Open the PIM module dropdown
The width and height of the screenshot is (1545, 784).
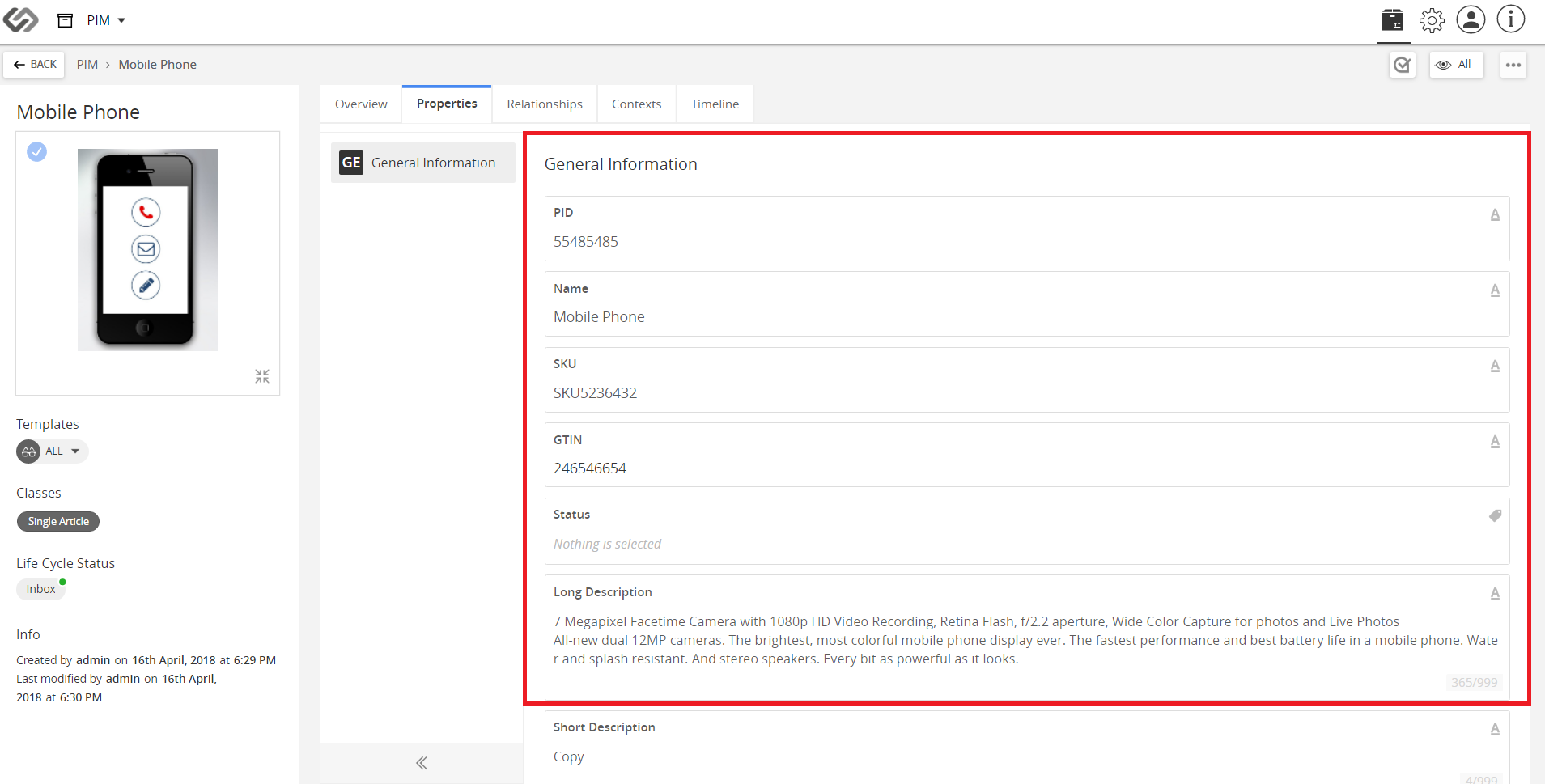106,20
